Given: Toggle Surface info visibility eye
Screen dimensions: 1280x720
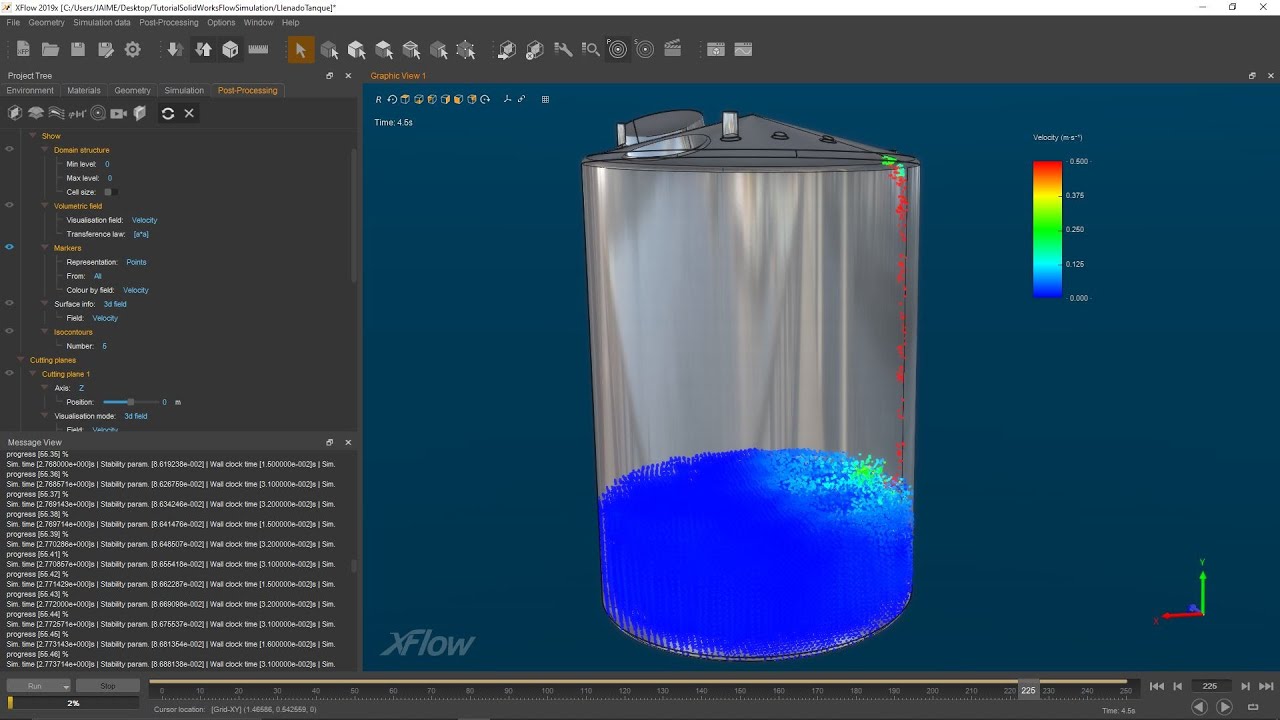Looking at the screenshot, I should click(10, 304).
